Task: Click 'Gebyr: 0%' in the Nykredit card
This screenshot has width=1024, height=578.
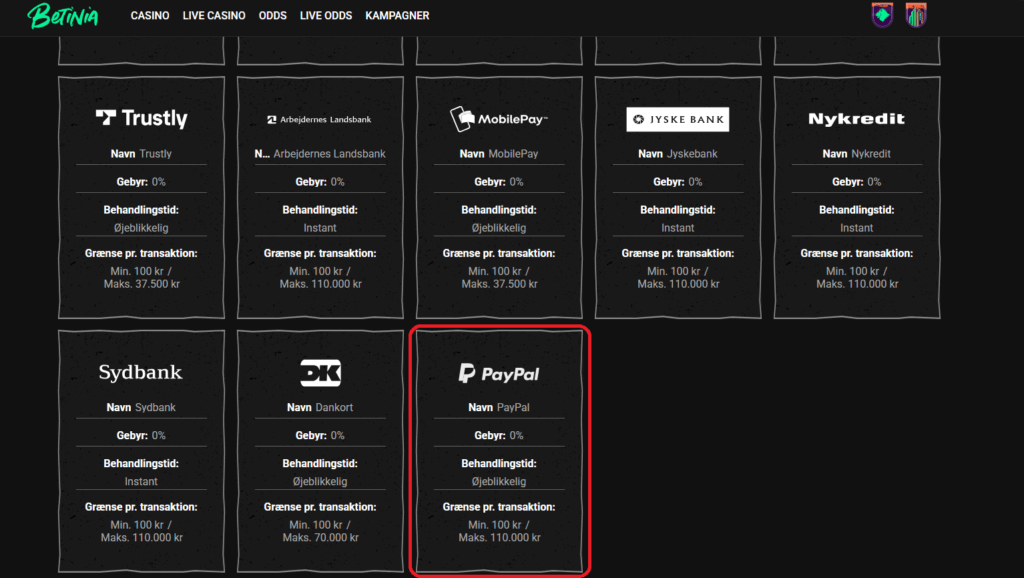Action: [857, 182]
